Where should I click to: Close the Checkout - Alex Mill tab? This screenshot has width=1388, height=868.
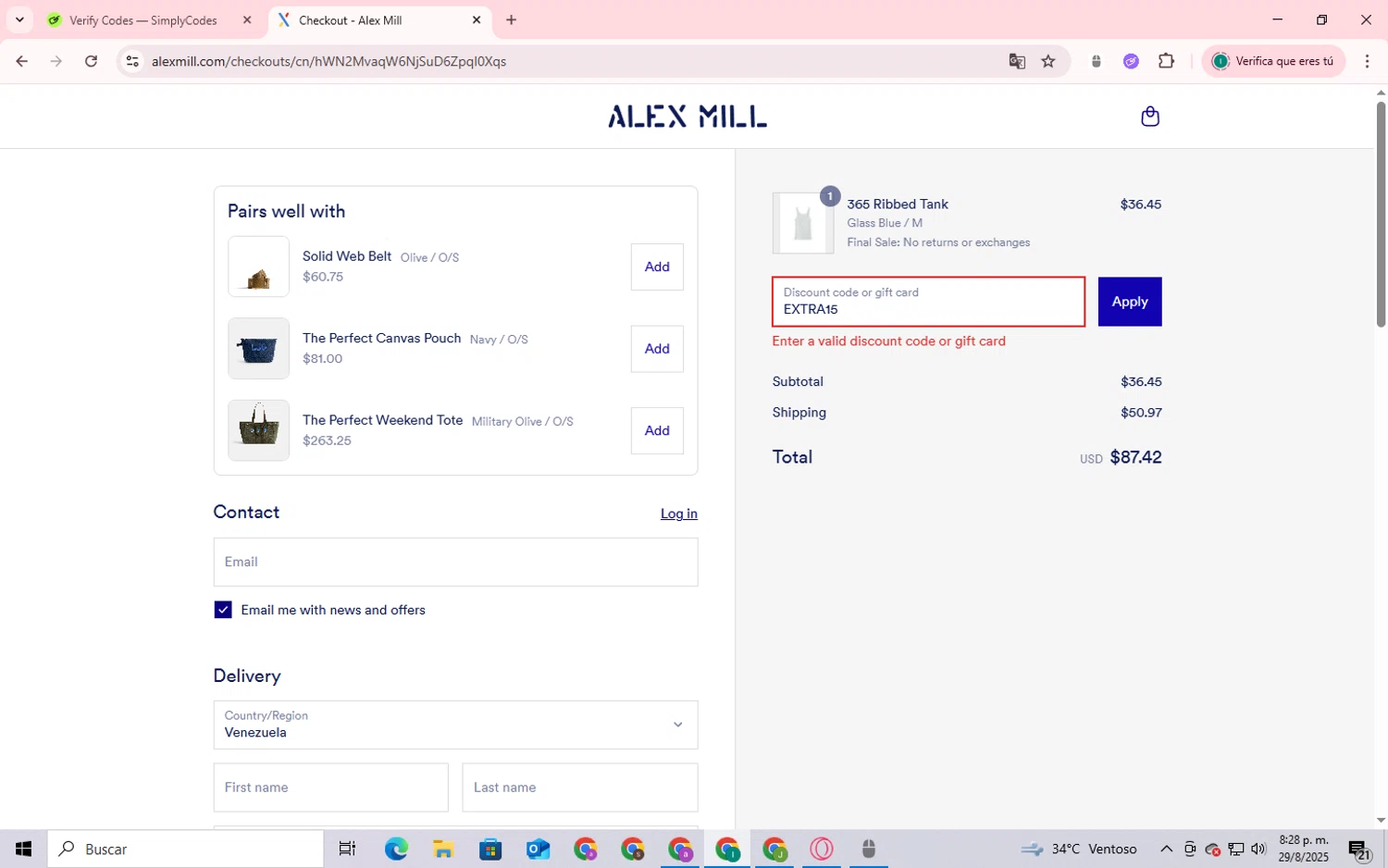pyautogui.click(x=477, y=19)
